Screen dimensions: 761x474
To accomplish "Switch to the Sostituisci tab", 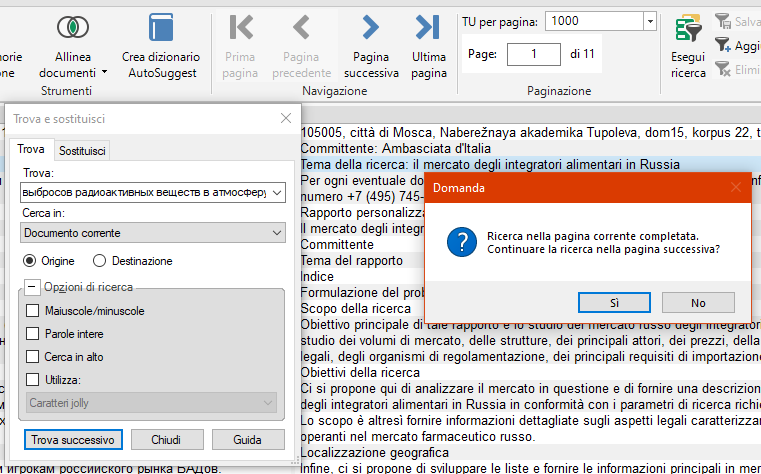I will tap(82, 151).
